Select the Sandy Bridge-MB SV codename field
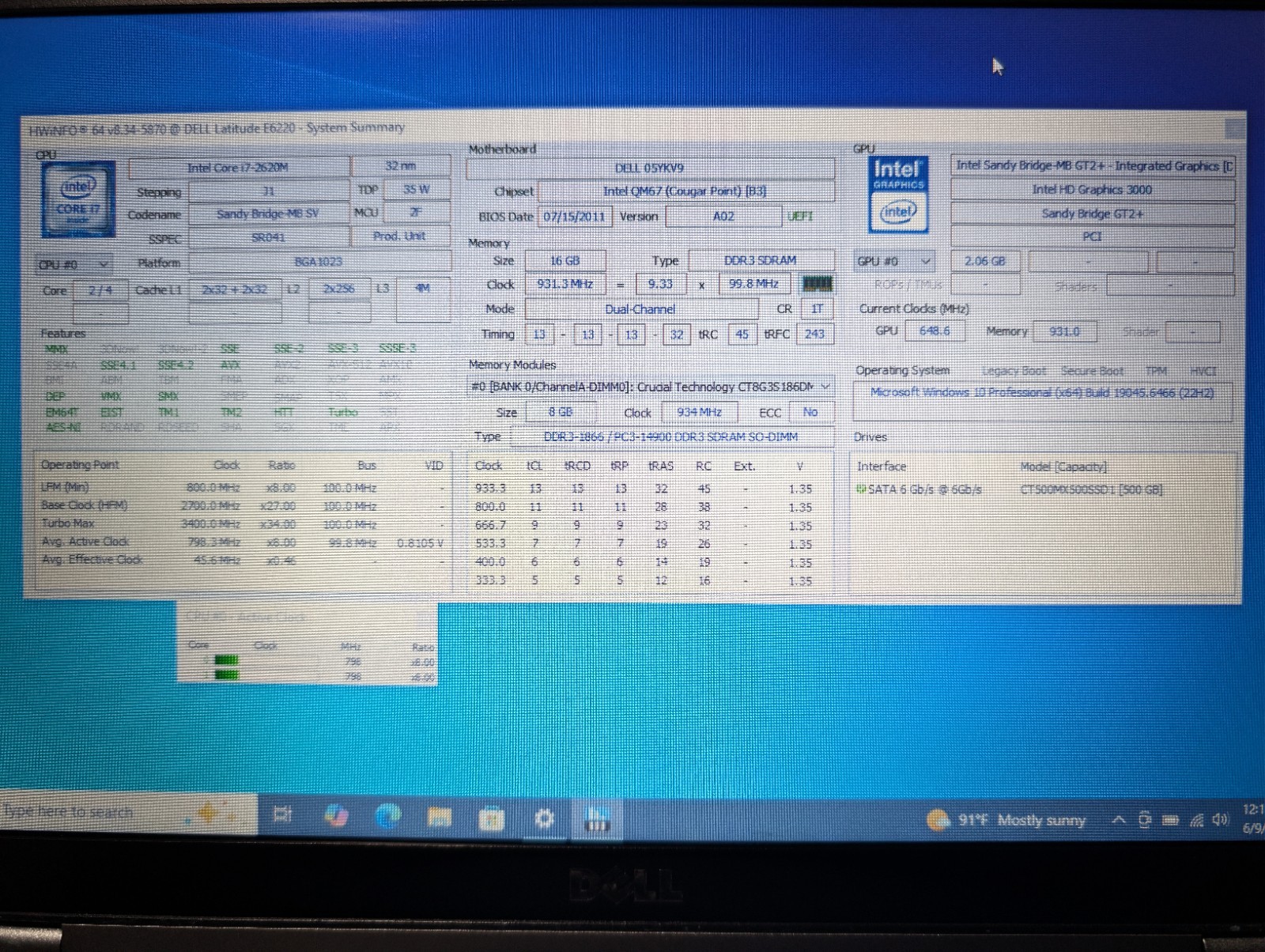1265x952 pixels. pos(268,213)
